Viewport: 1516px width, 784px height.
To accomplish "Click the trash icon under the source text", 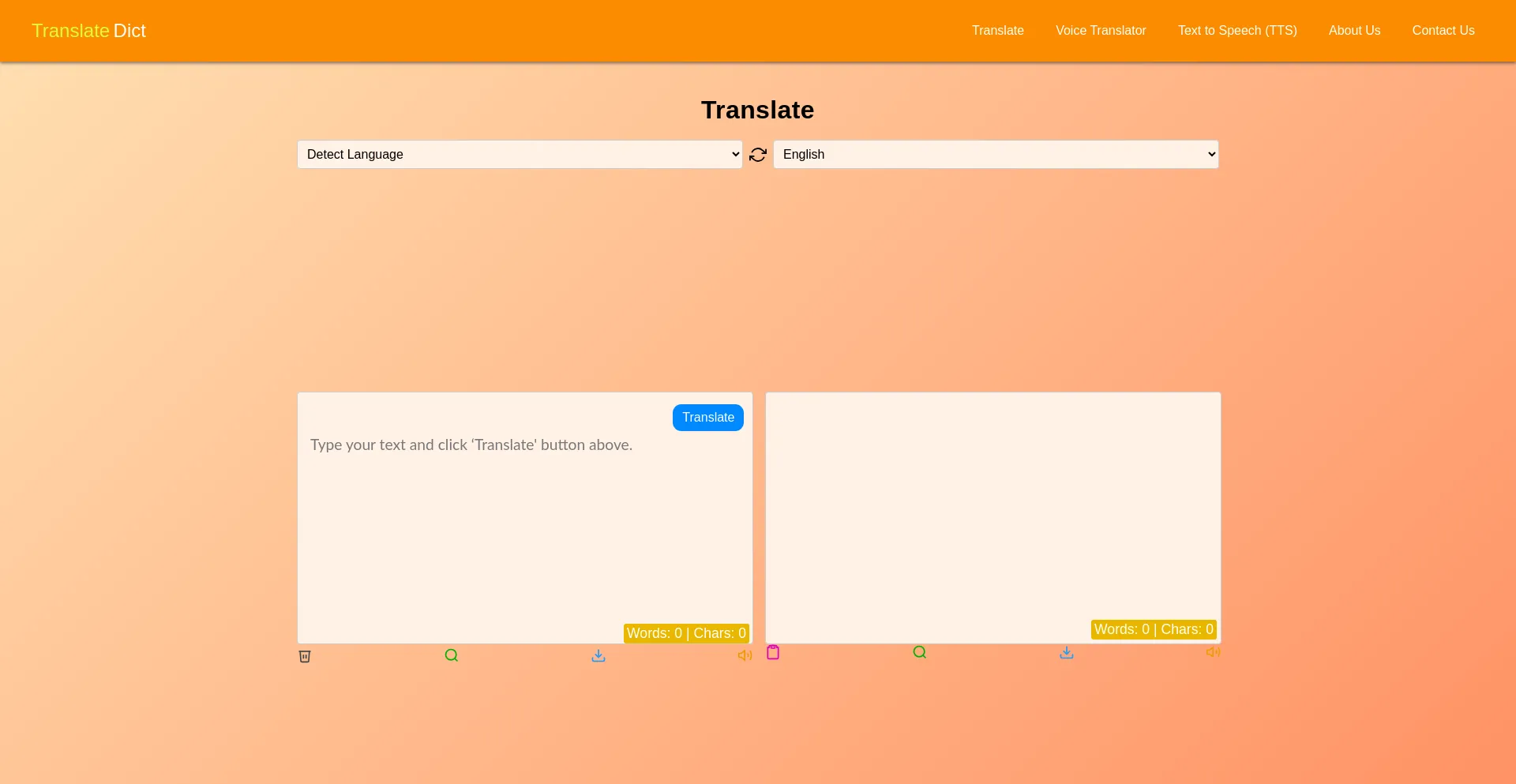I will click(x=305, y=656).
